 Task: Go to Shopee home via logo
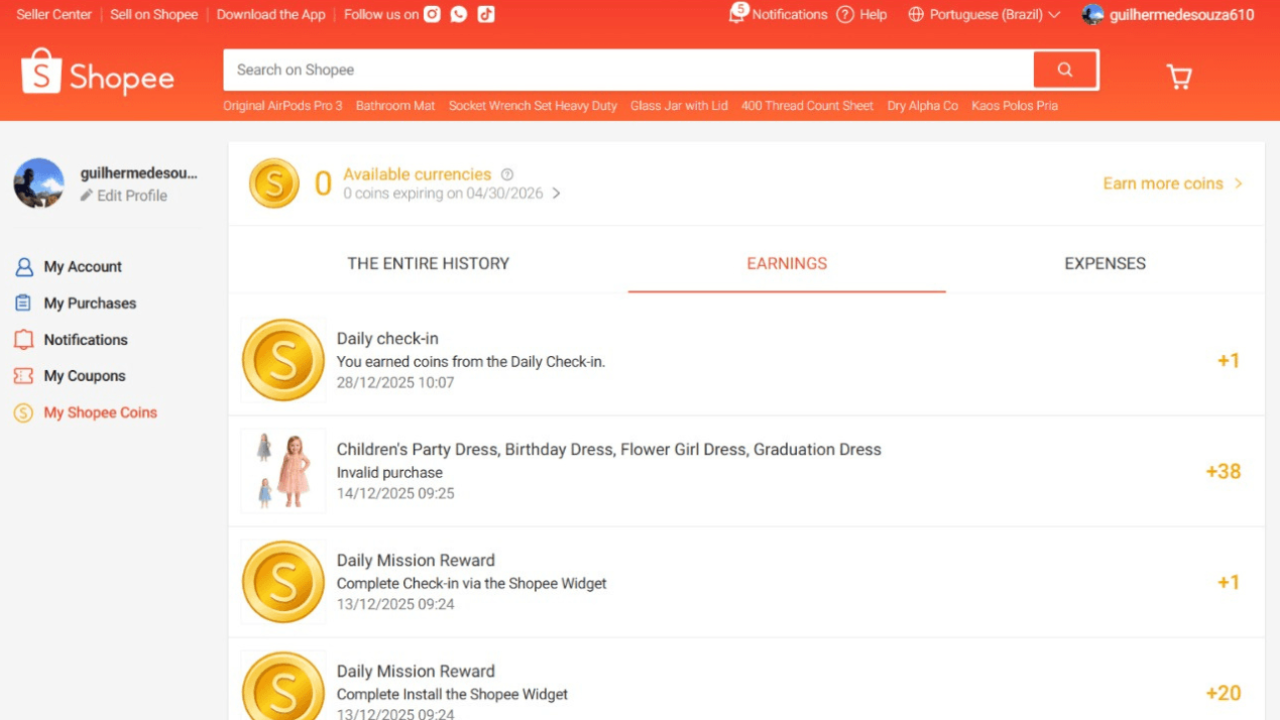coord(97,72)
